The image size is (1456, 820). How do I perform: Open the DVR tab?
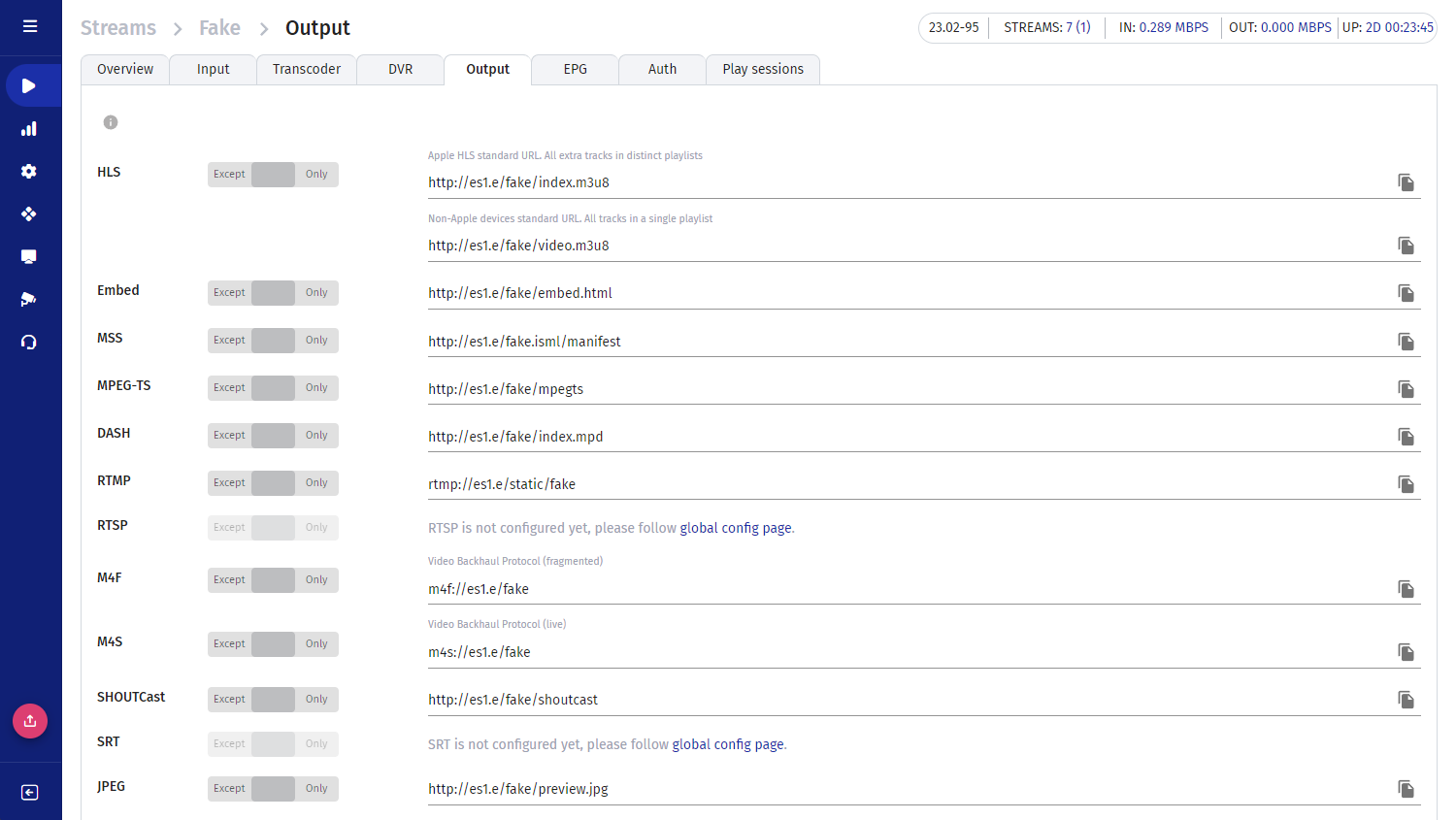(x=400, y=70)
